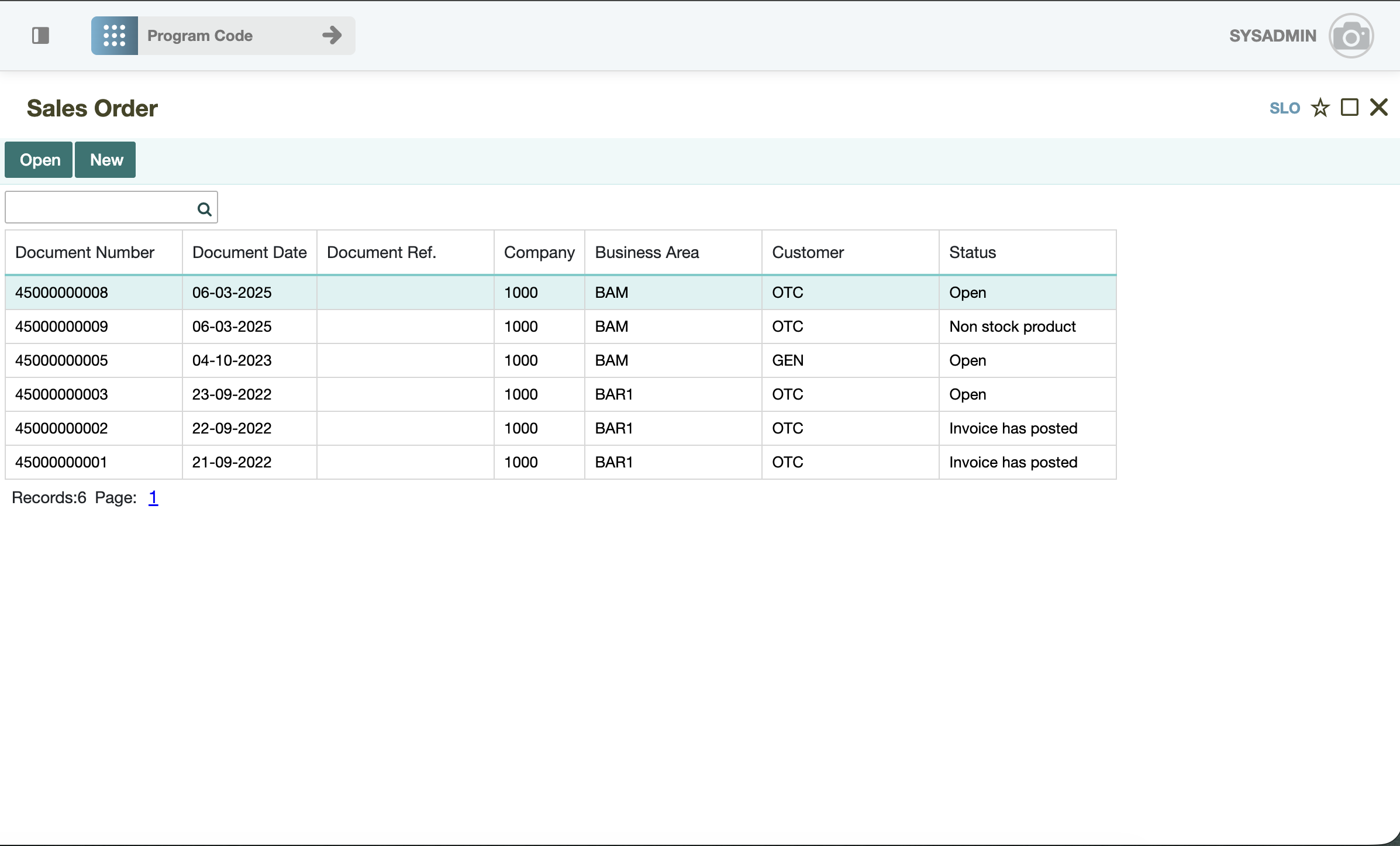Click the SLO program code label
This screenshot has width=1400, height=846.
coord(1284,108)
